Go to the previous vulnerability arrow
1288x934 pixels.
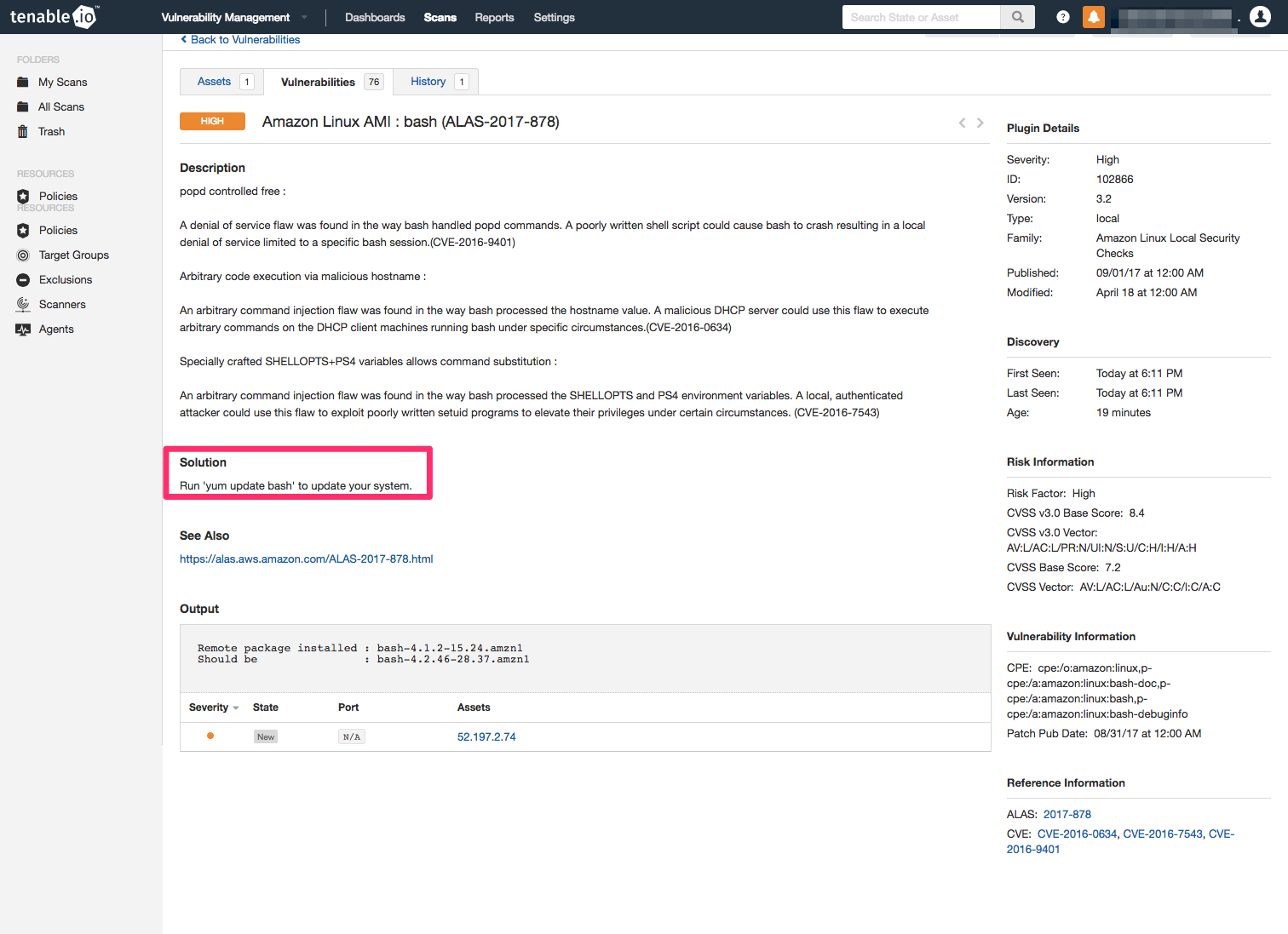962,123
